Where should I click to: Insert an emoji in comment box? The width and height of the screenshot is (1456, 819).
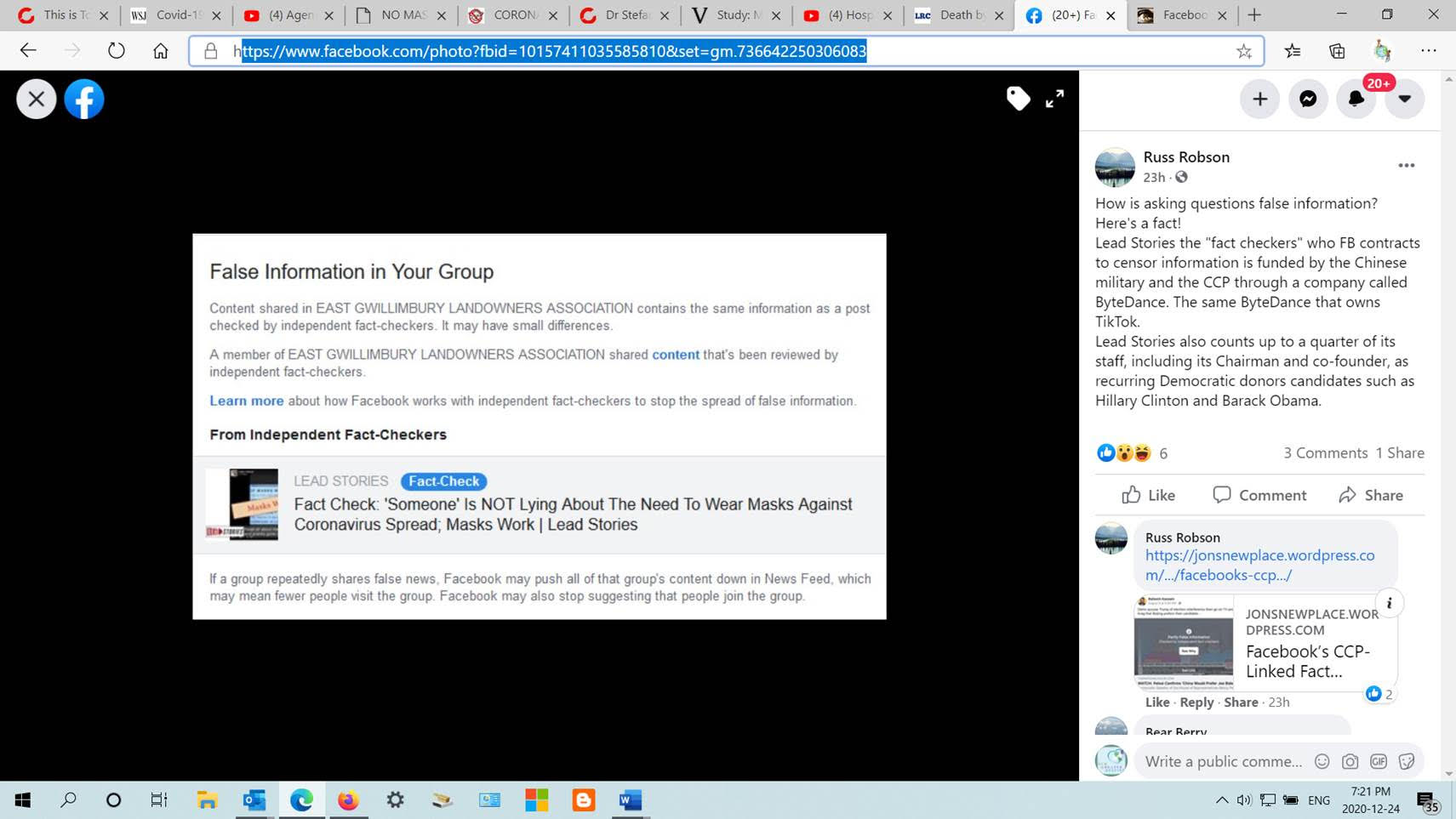[1322, 761]
